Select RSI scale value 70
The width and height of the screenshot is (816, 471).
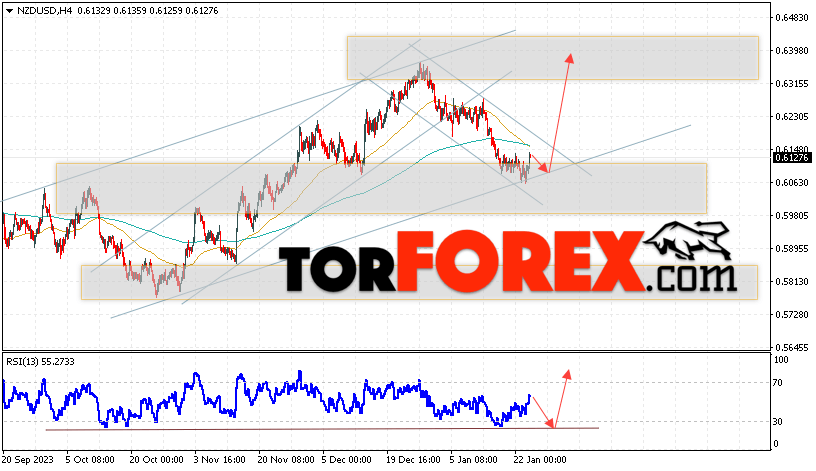(777, 383)
